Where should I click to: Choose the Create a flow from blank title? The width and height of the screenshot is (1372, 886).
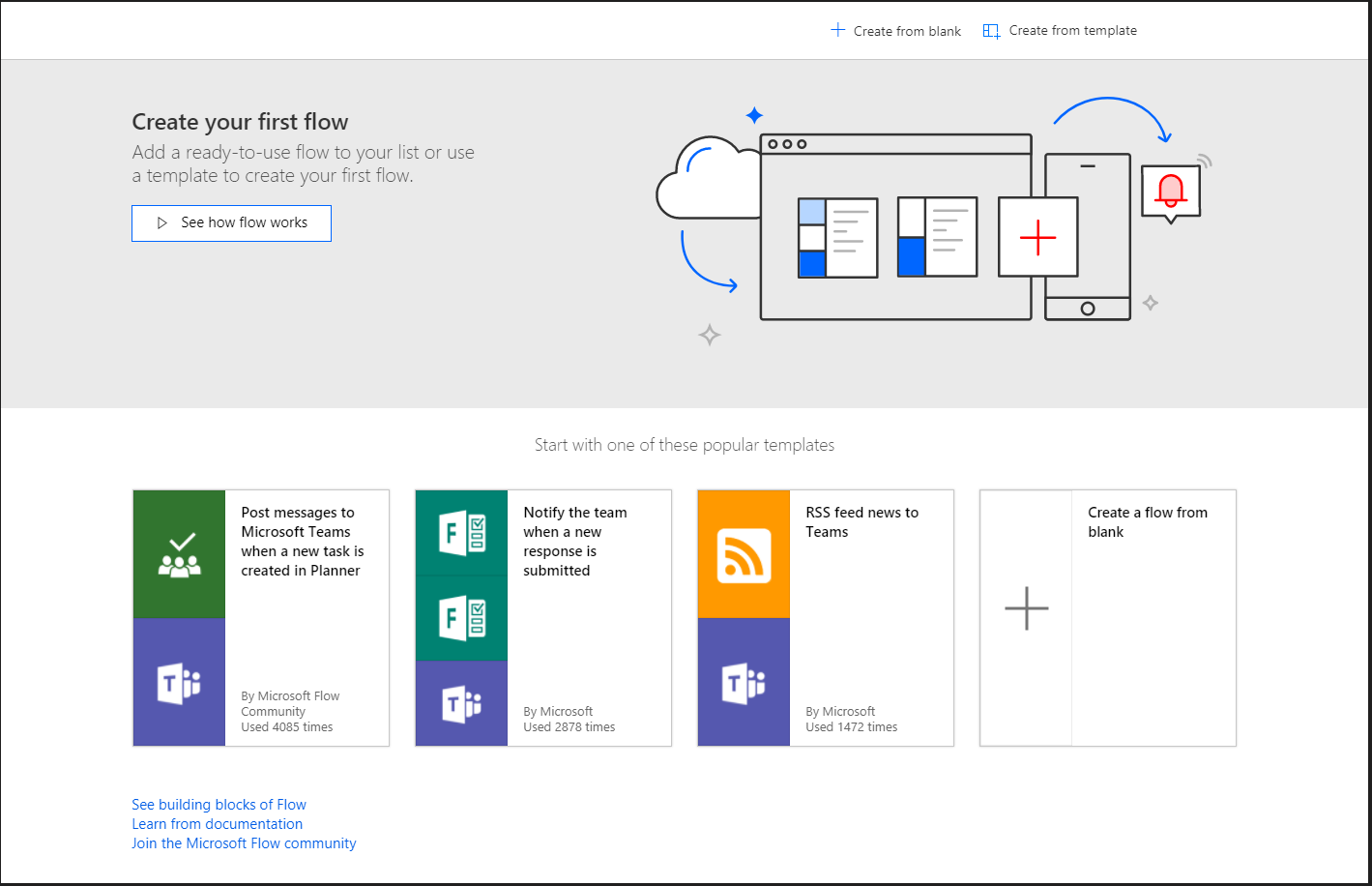pos(1148,522)
